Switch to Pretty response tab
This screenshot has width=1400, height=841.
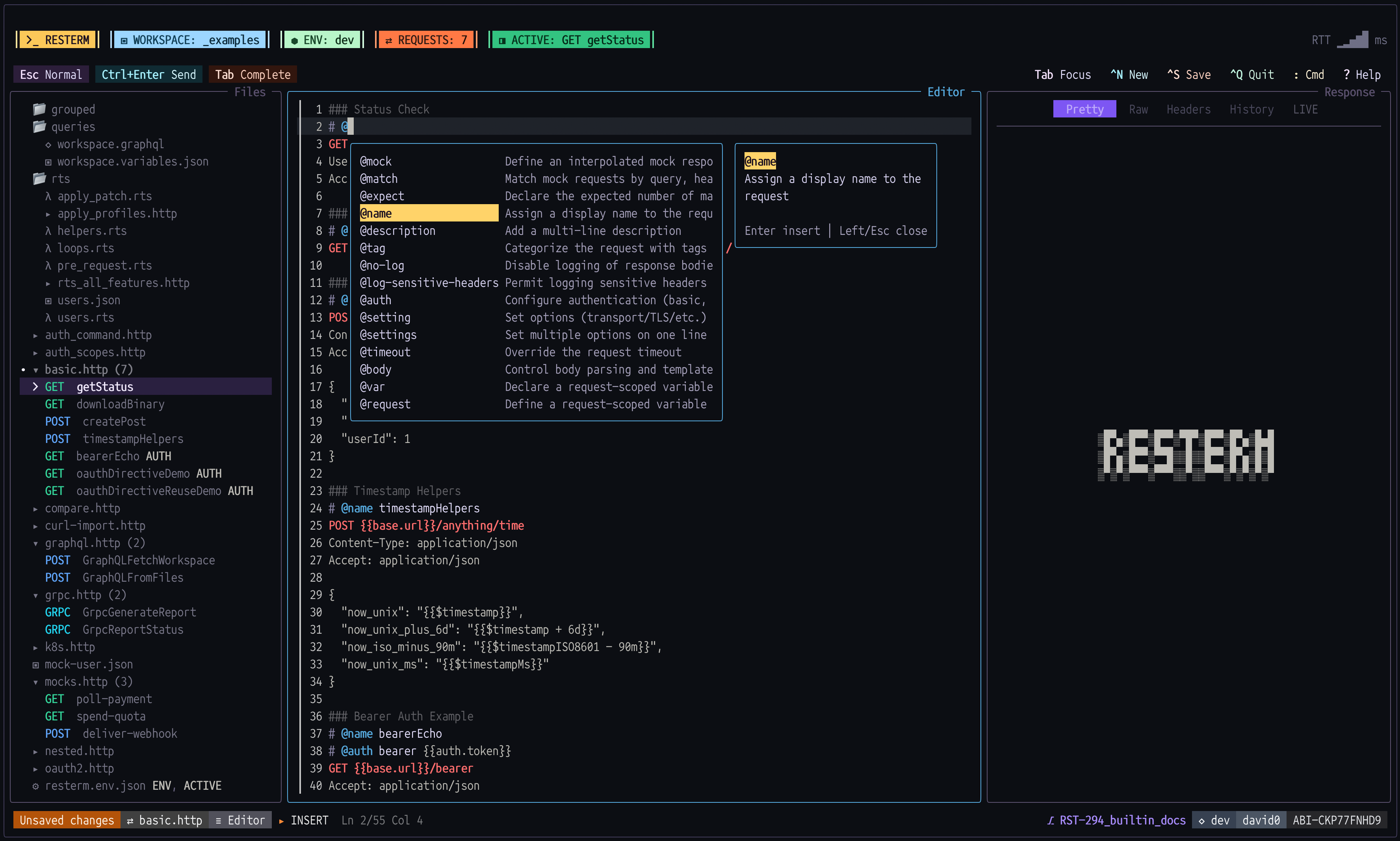(x=1084, y=109)
